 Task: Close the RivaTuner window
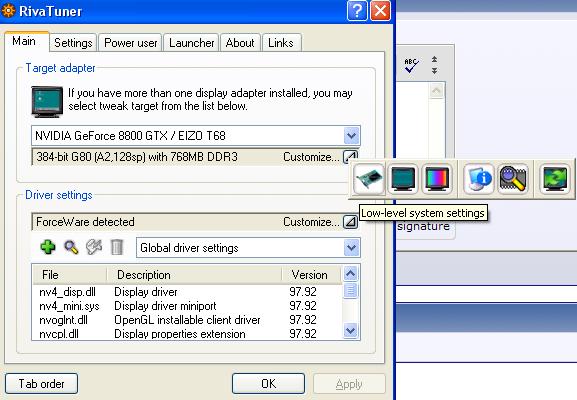point(380,11)
